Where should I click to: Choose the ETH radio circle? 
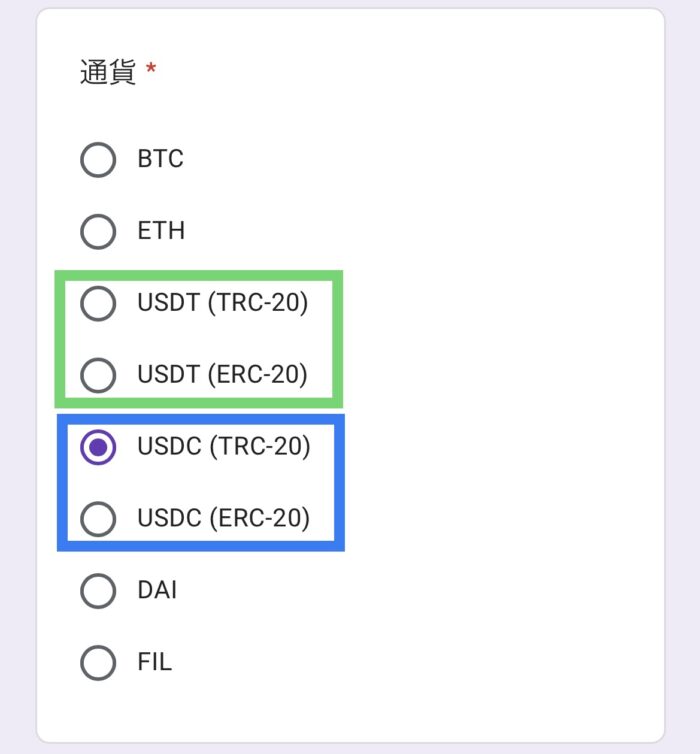click(x=98, y=232)
